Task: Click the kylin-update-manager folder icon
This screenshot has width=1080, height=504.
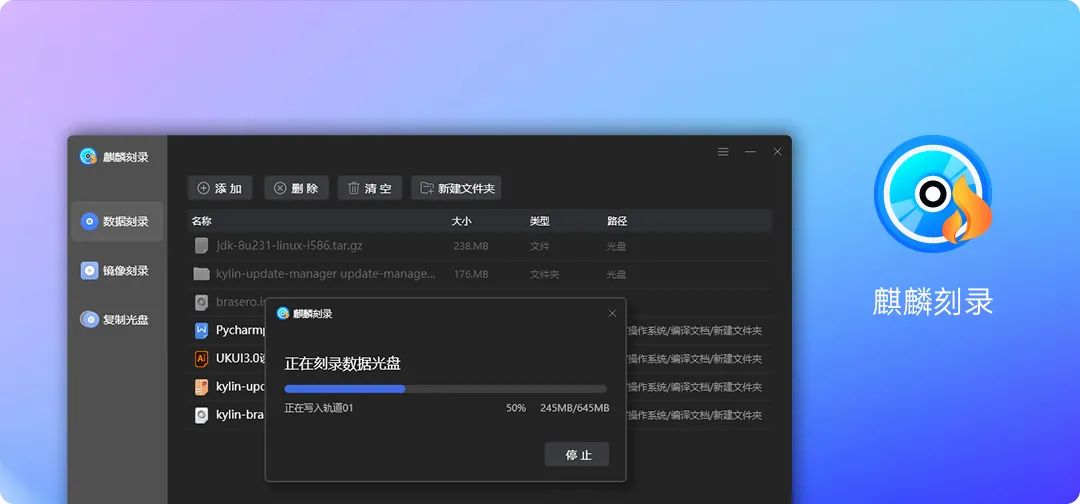Action: (201, 274)
